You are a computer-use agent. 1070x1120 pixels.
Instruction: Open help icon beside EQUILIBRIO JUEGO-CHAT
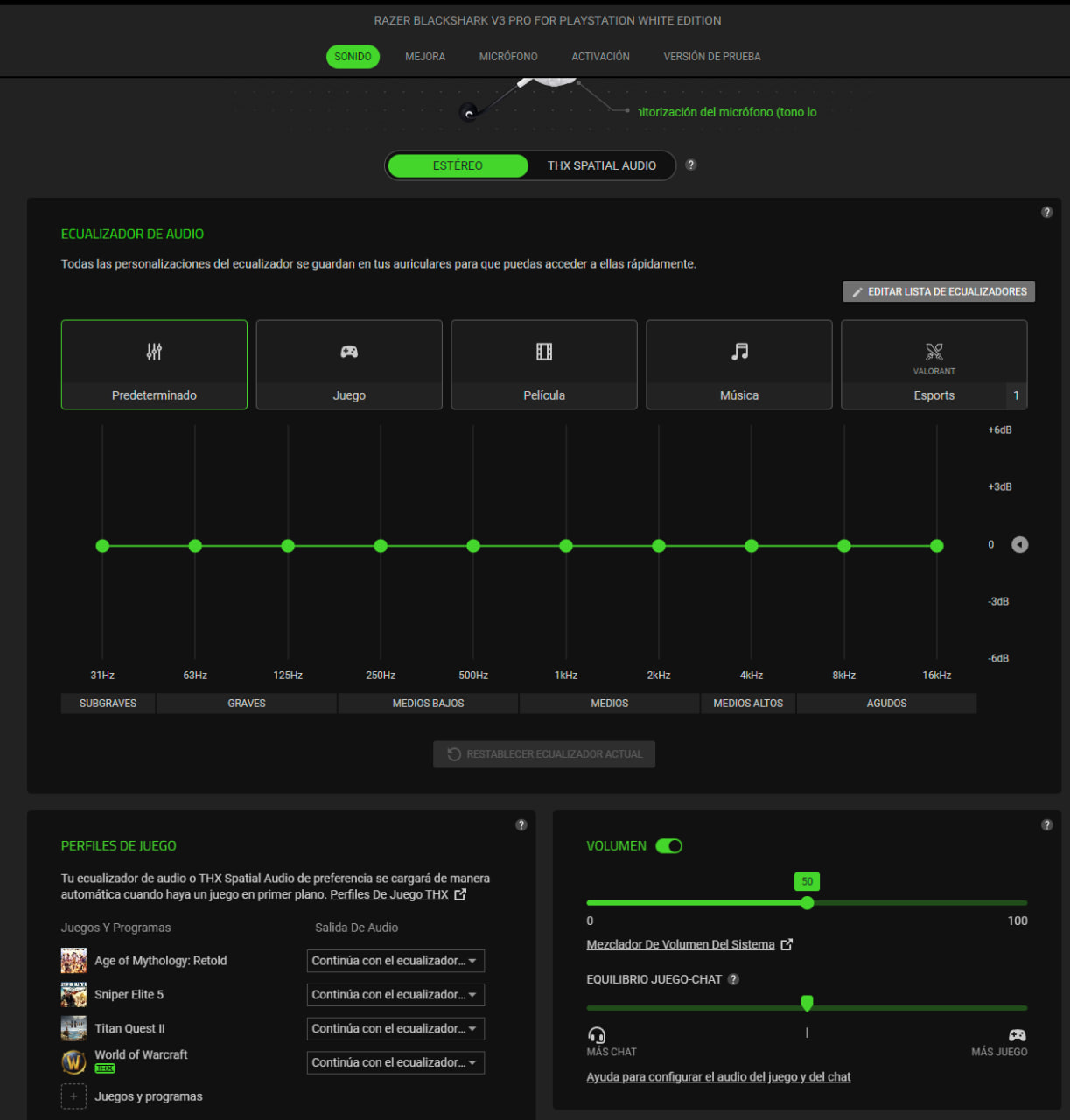coord(733,979)
